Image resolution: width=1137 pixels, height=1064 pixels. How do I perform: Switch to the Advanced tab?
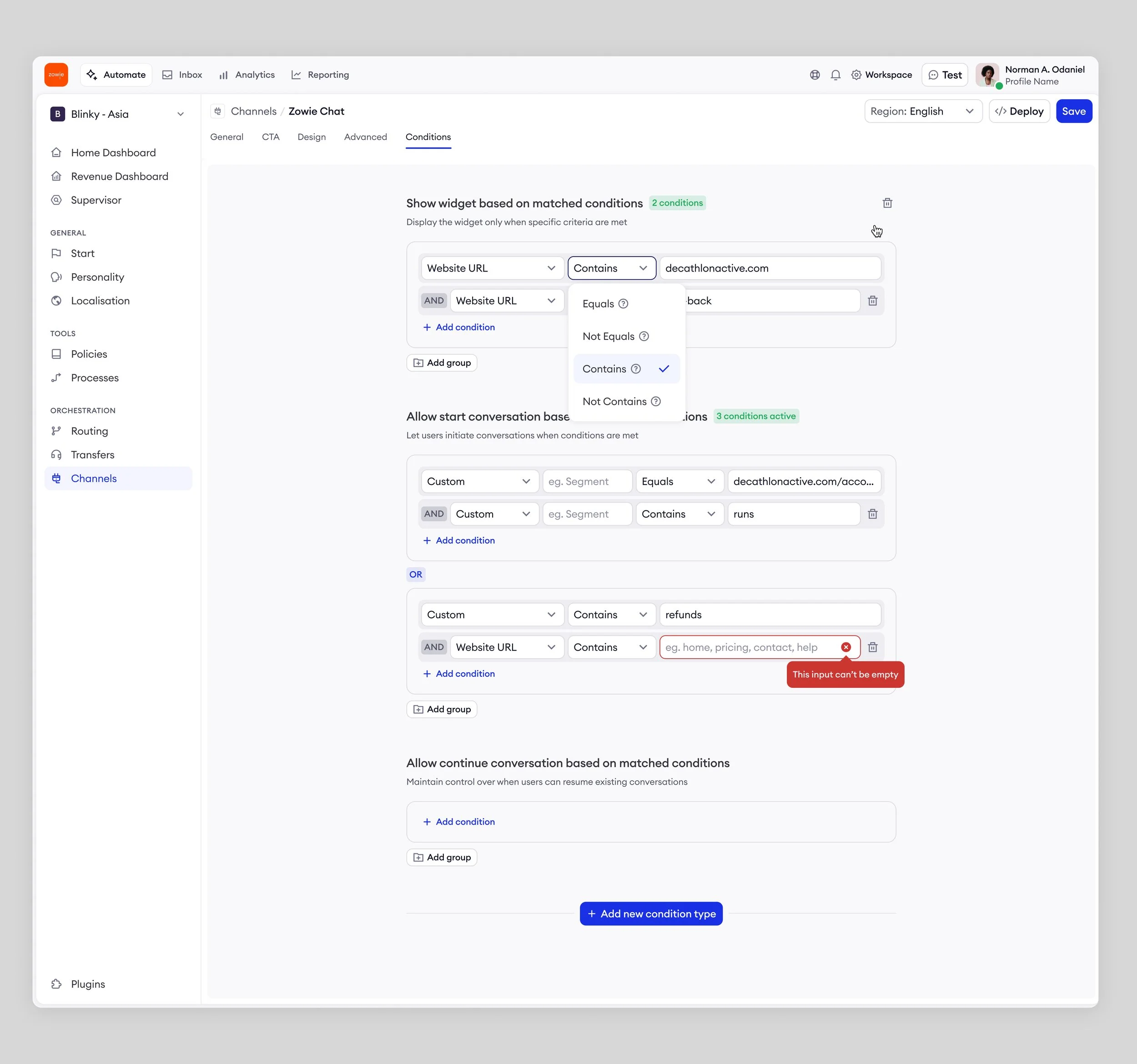(366, 137)
